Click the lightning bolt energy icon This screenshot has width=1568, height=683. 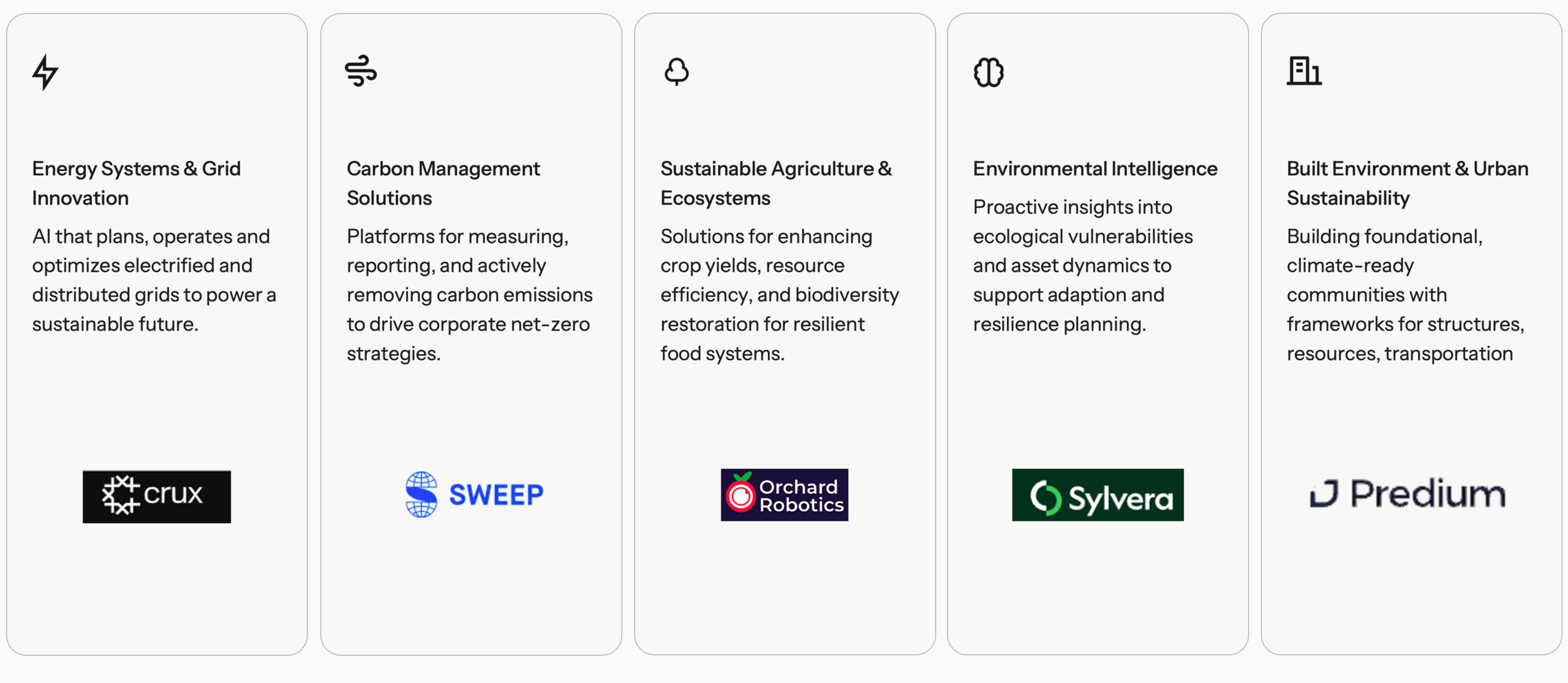(x=45, y=72)
